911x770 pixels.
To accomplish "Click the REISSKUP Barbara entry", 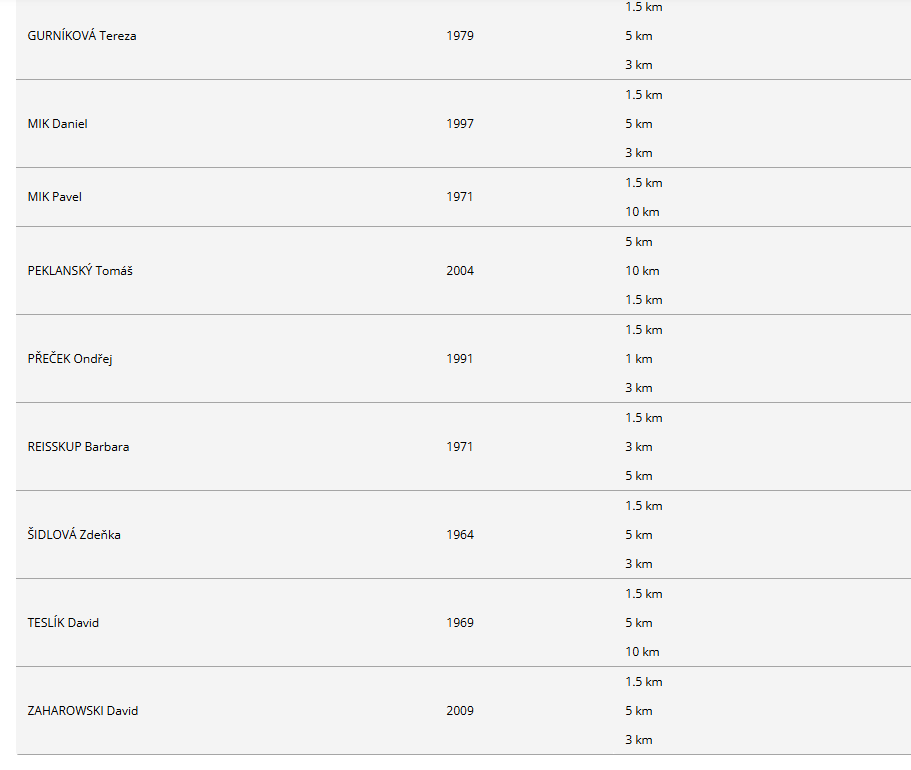I will pos(78,447).
